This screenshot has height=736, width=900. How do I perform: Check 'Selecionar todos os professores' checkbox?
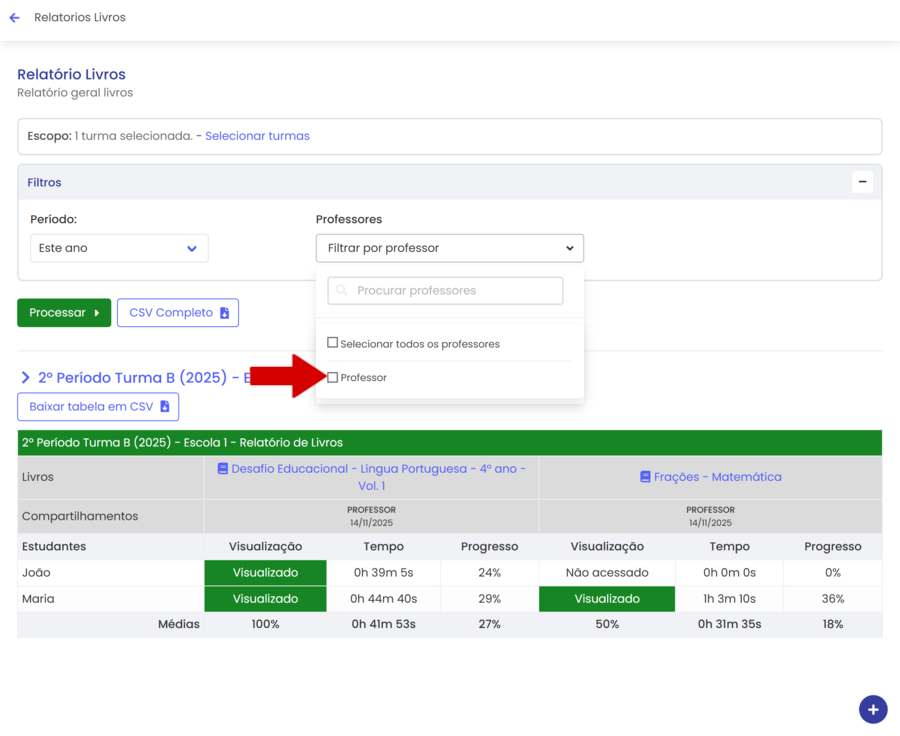pyautogui.click(x=333, y=343)
